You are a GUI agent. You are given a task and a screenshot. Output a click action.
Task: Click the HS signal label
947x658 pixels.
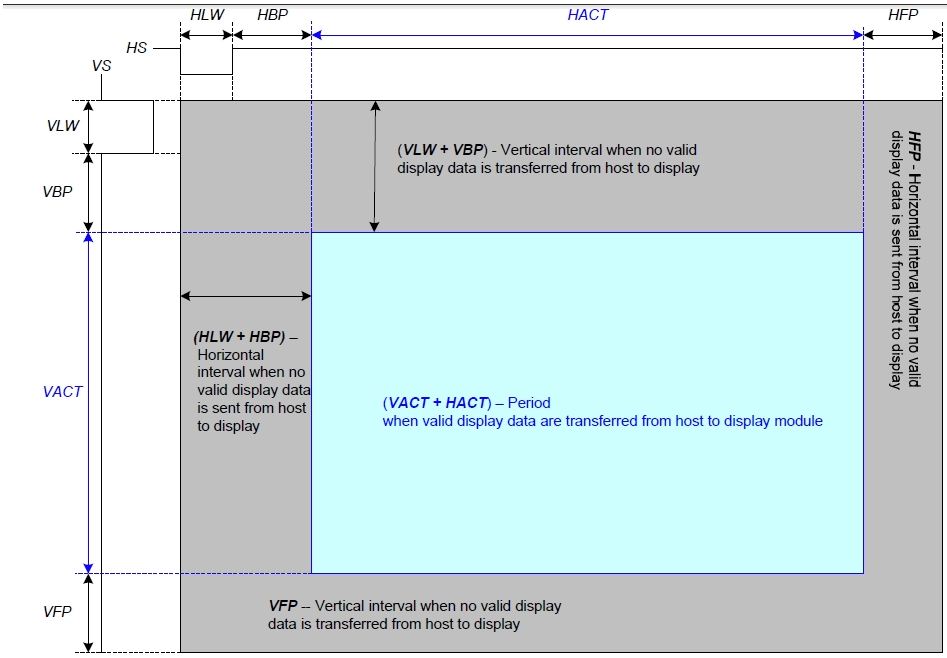coord(137,47)
